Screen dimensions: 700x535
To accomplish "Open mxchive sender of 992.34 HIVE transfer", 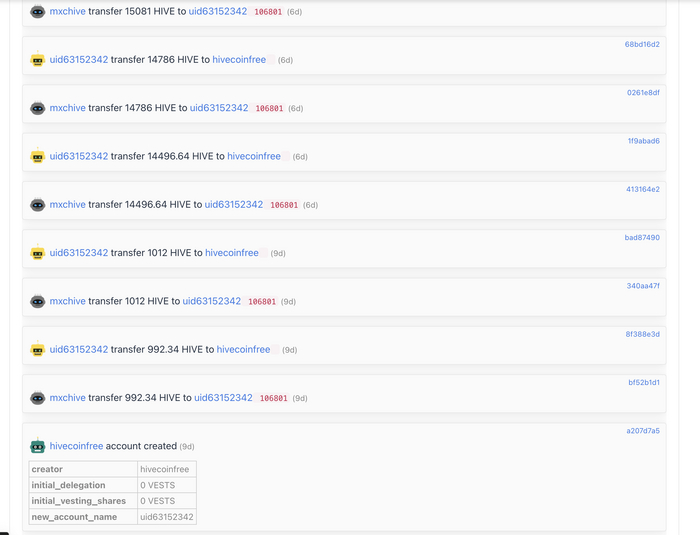I will coord(67,397).
